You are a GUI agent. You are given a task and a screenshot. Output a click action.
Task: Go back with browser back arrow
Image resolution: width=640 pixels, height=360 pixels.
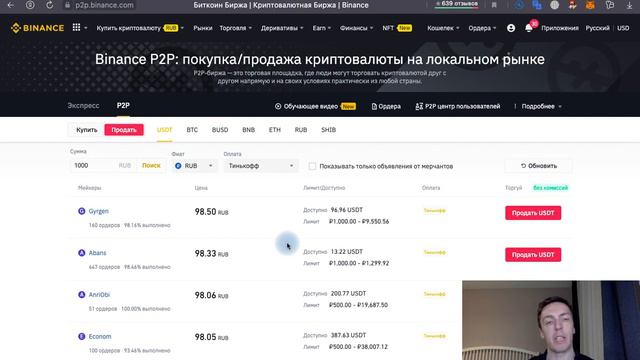tap(11, 5)
